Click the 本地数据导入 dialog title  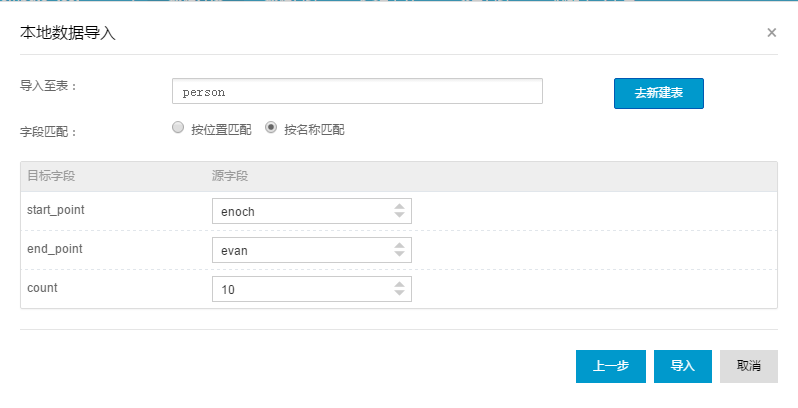pyautogui.click(x=68, y=33)
